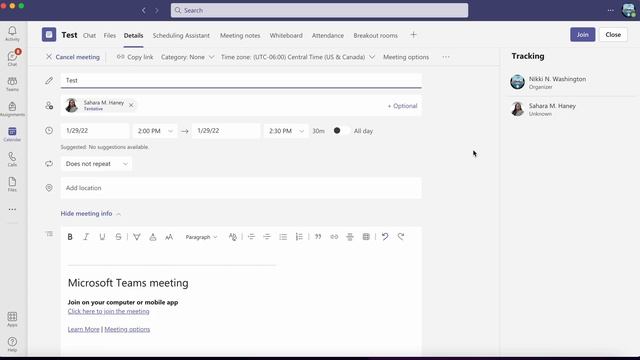Viewport: 640px width, 360px height.
Task: Open the Does not repeat dropdown
Action: (96, 164)
